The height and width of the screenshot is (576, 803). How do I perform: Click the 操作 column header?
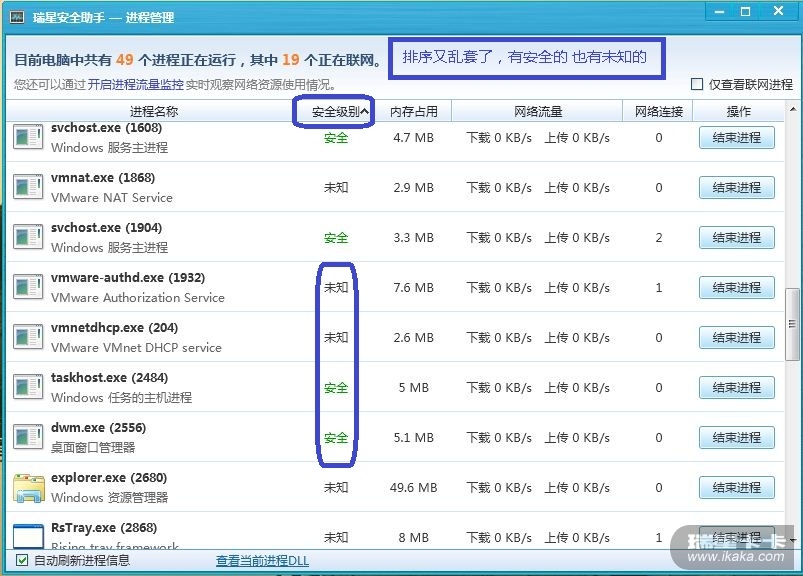[x=738, y=111]
